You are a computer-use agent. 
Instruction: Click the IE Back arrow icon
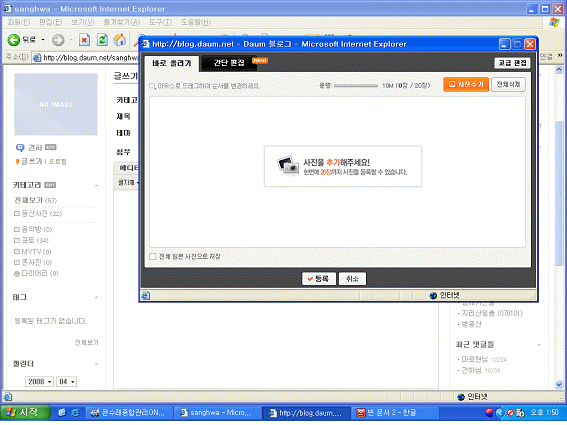pyautogui.click(x=14, y=39)
